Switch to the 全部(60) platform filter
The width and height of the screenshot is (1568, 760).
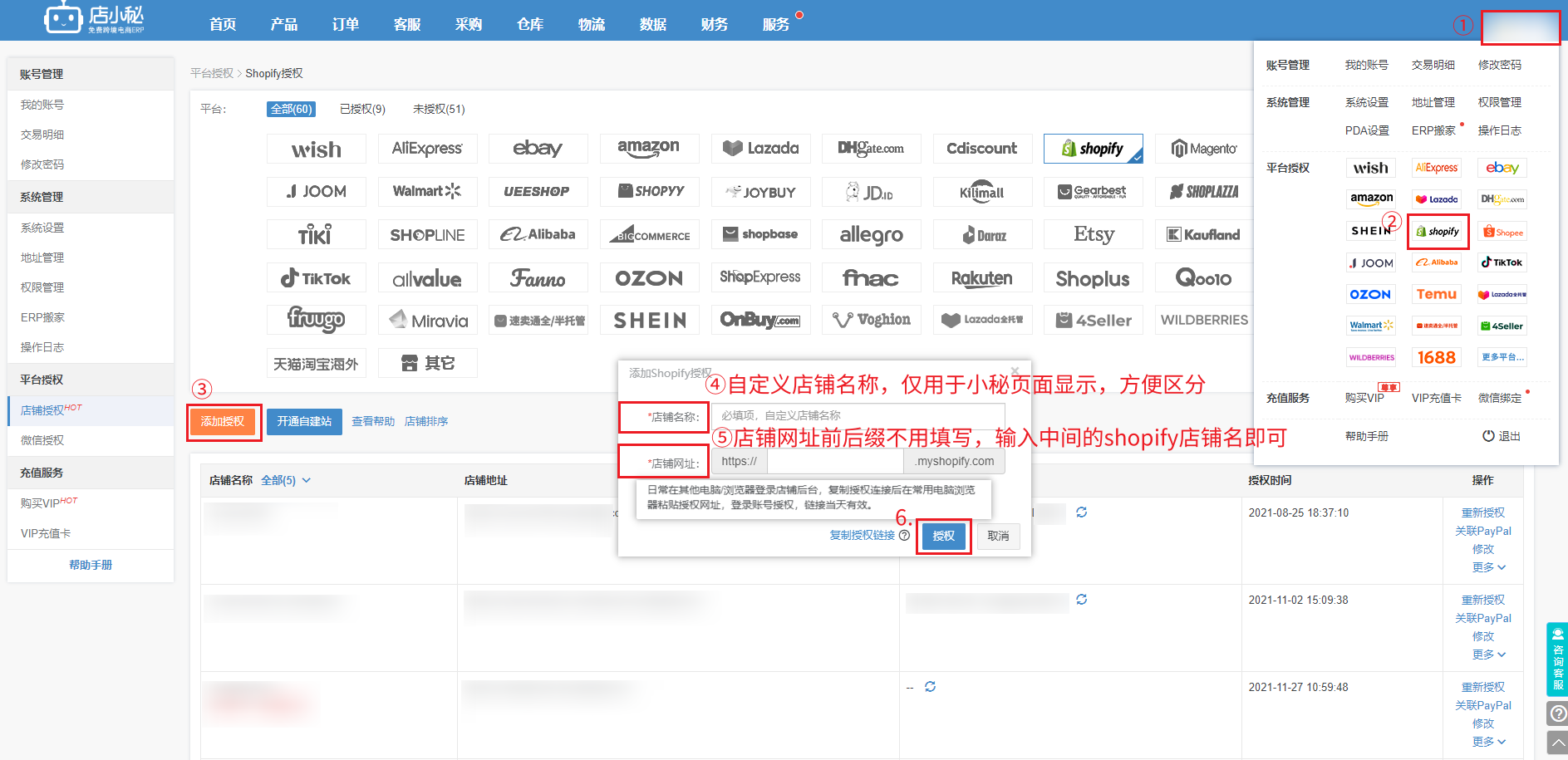(292, 109)
